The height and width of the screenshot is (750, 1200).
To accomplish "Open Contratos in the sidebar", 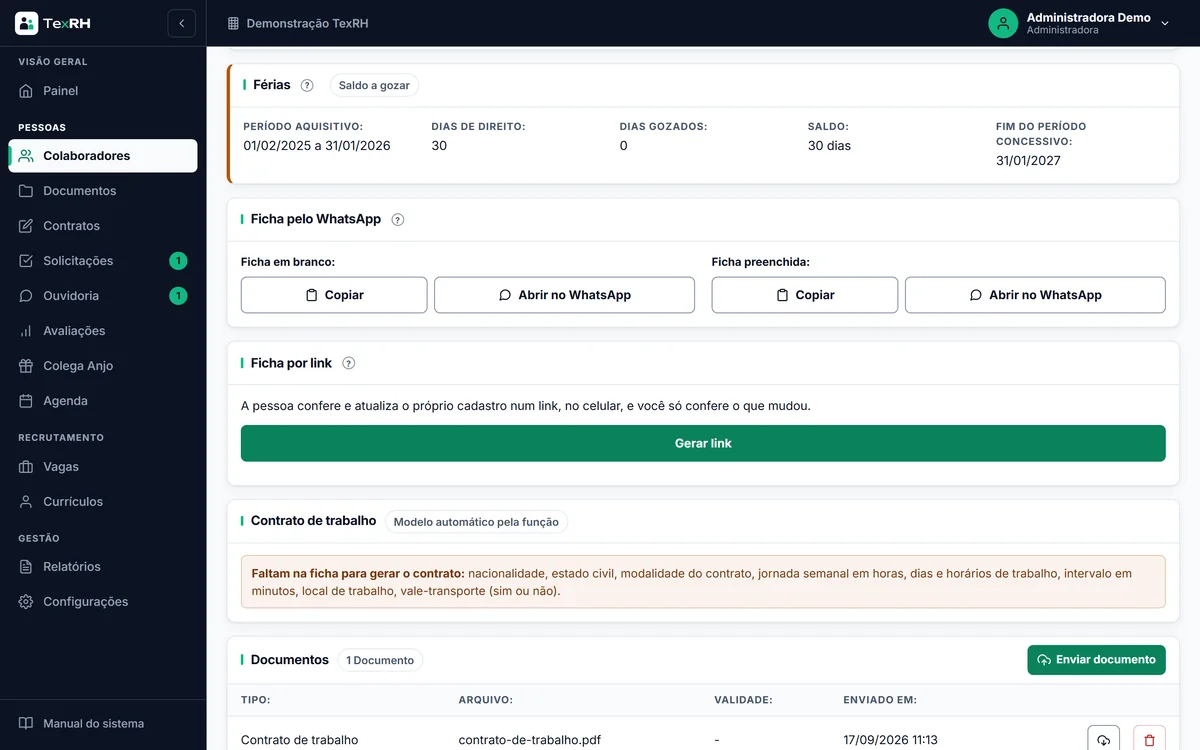I will tap(103, 226).
